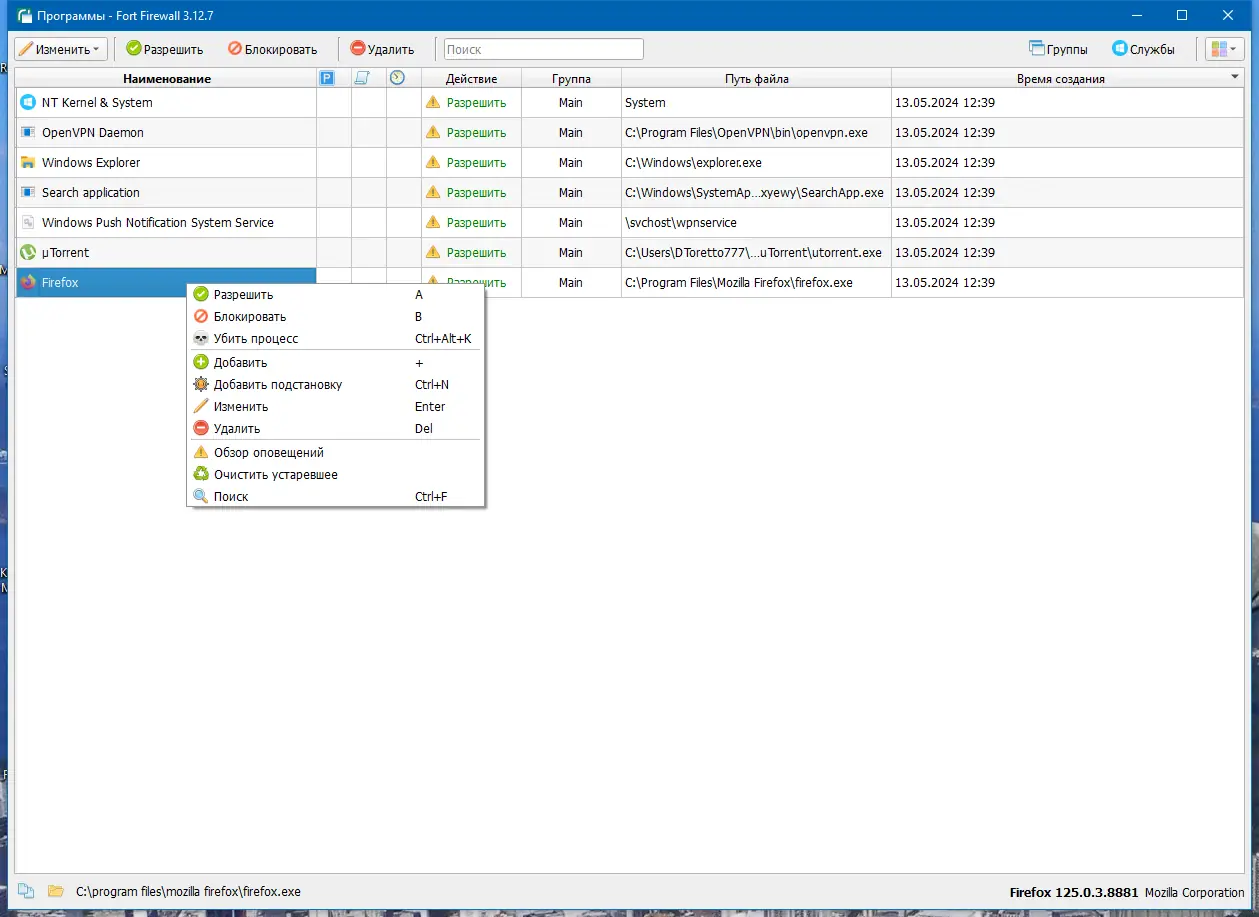Click the 'System' path cell
1259x917 pixels.
tap(756, 102)
